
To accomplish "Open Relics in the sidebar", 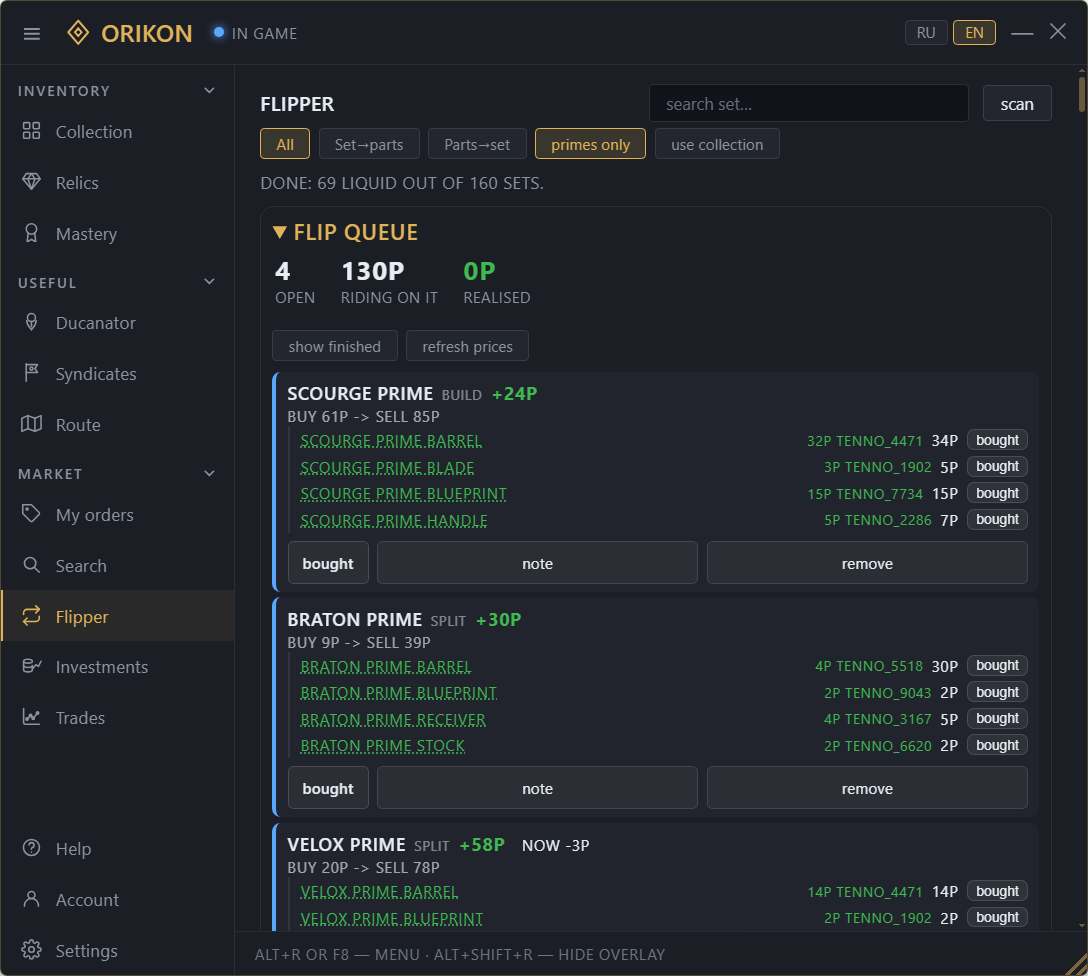I will coord(117,182).
